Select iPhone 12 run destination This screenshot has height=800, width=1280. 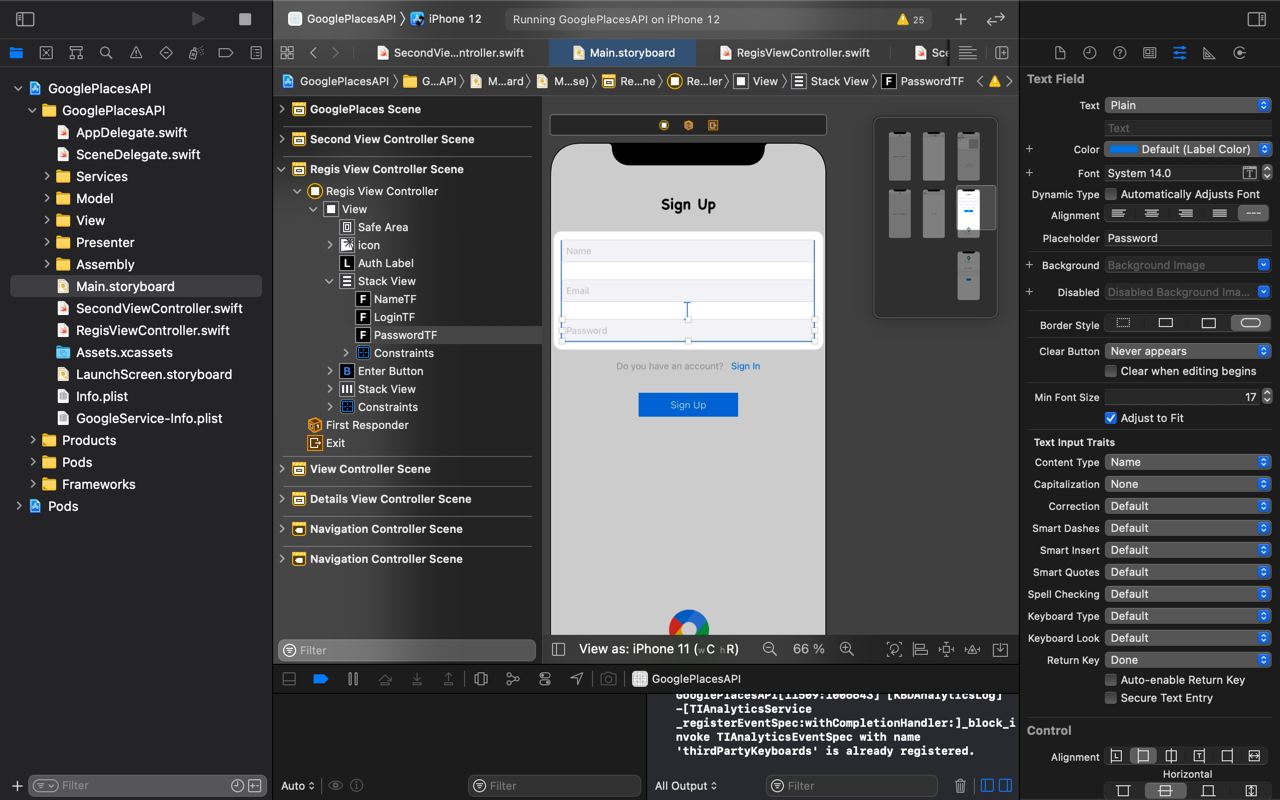click(446, 19)
